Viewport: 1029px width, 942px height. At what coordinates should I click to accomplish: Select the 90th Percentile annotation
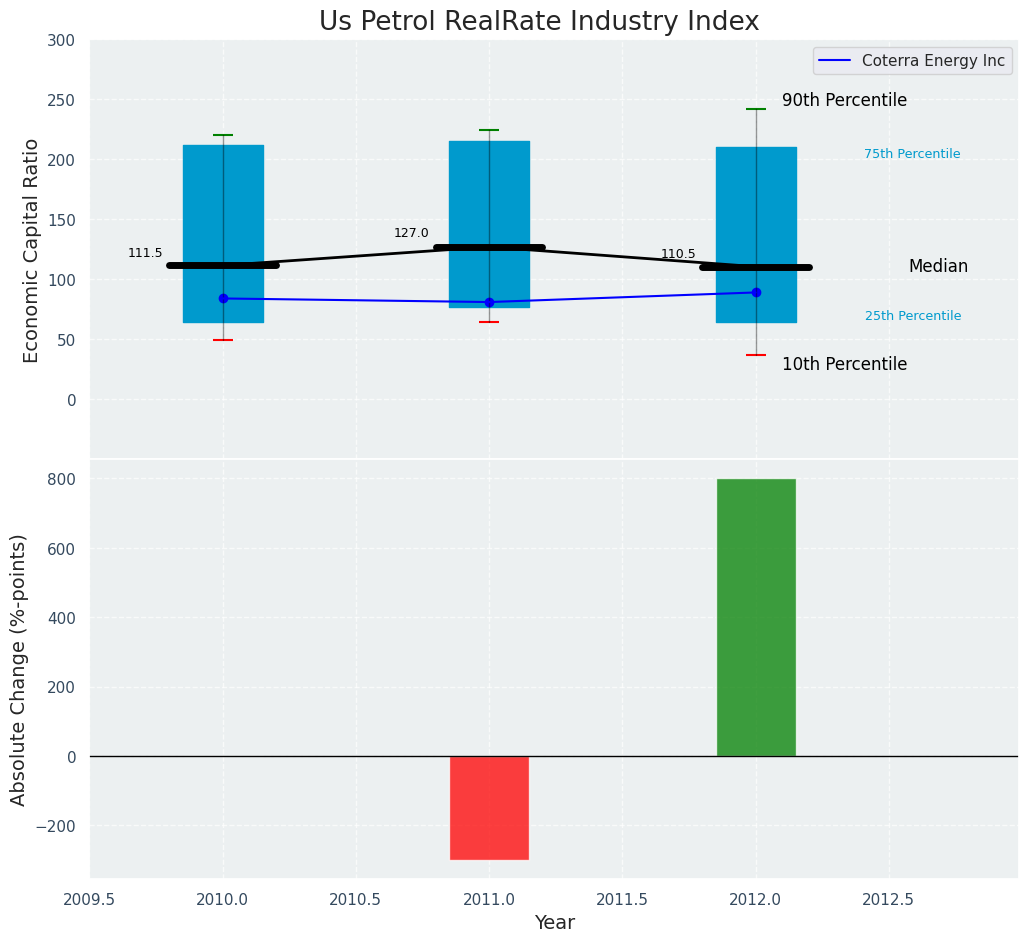(844, 101)
